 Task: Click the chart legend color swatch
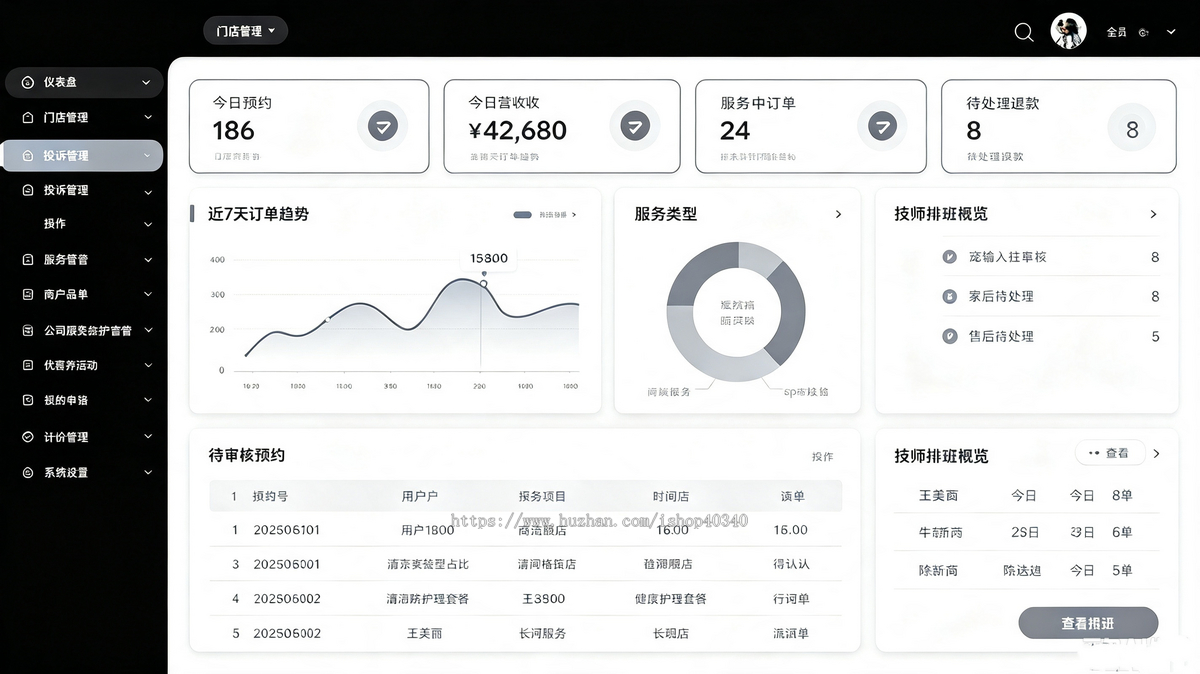click(522, 214)
